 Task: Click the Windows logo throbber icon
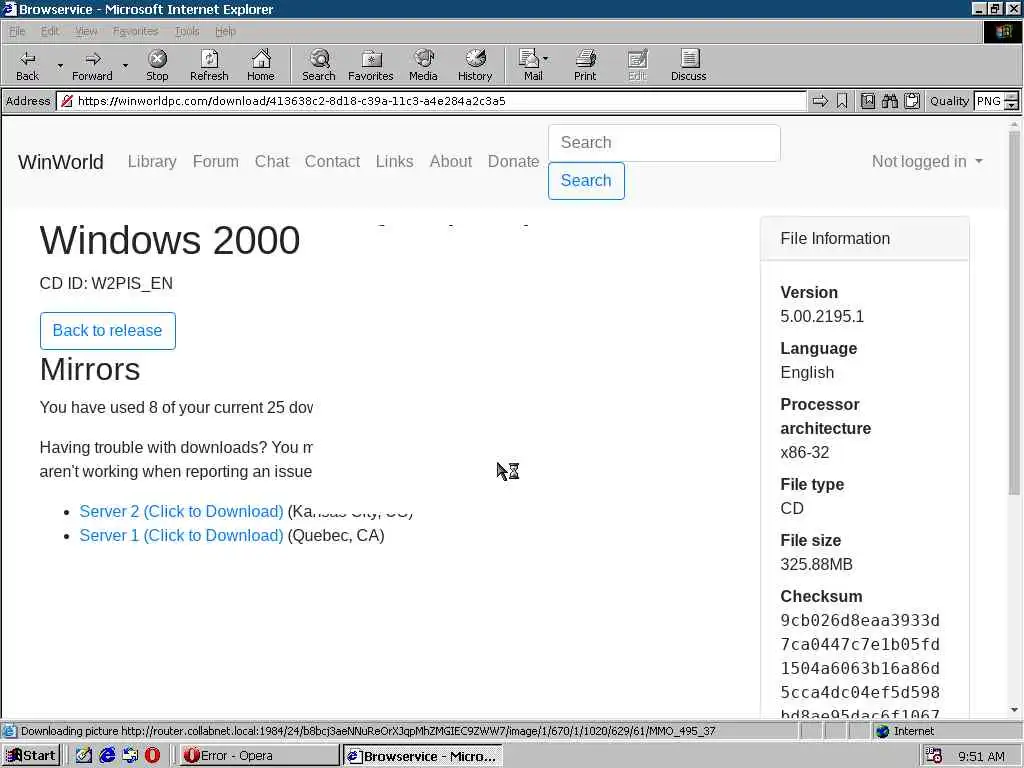point(1003,31)
